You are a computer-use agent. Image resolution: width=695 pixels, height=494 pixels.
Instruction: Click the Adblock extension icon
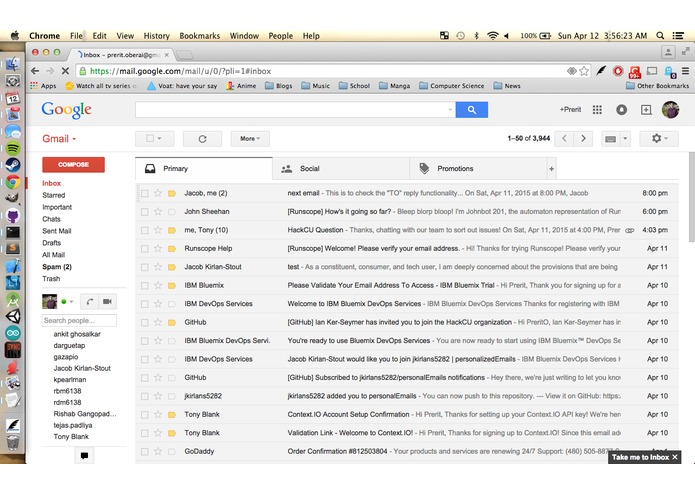(x=618, y=71)
